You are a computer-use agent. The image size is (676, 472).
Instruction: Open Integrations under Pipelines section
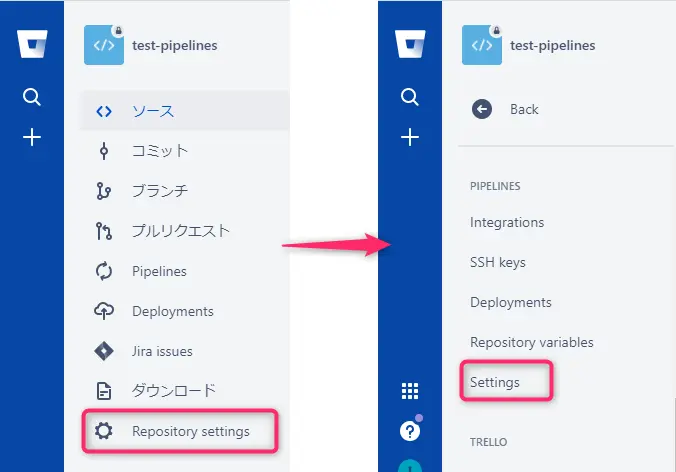507,222
